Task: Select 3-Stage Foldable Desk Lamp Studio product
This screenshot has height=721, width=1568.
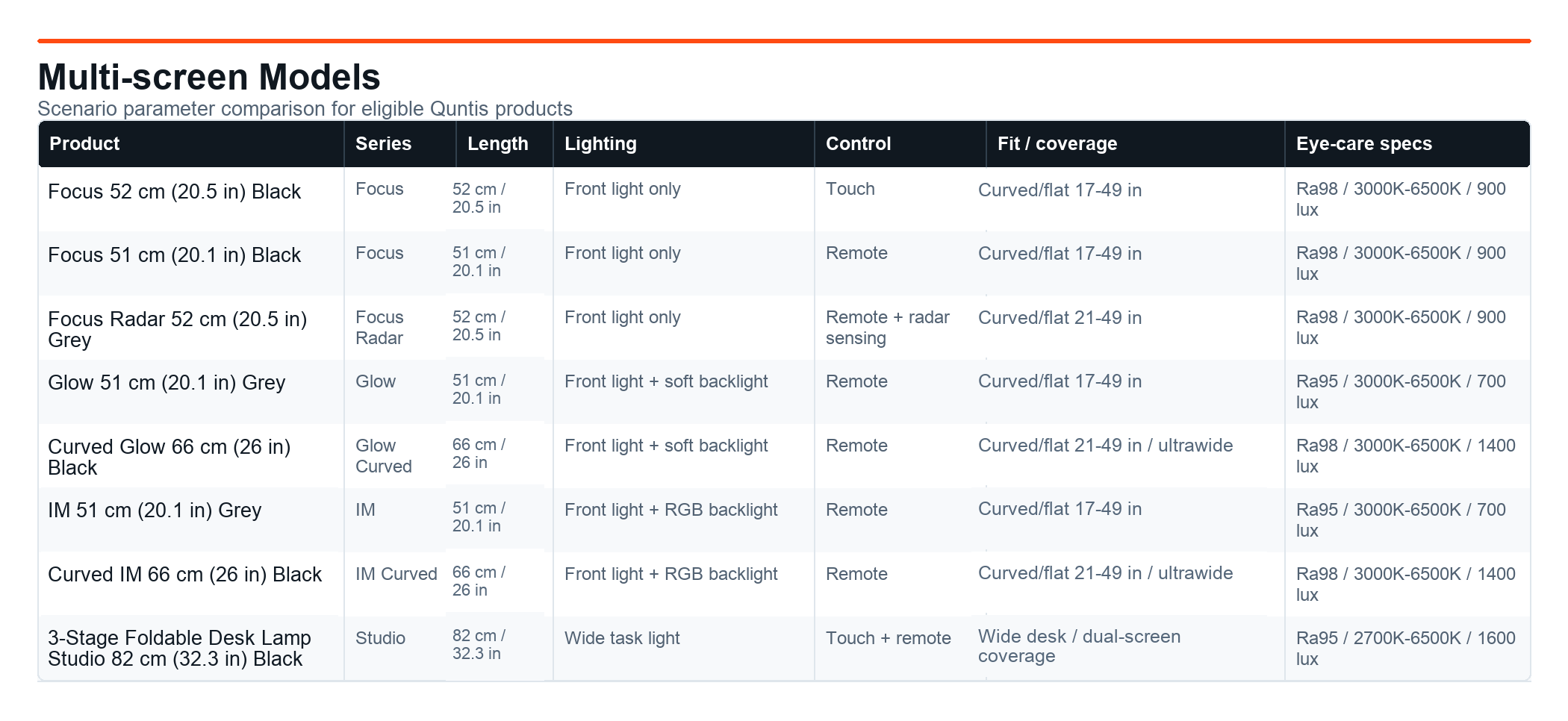Action: 179,649
